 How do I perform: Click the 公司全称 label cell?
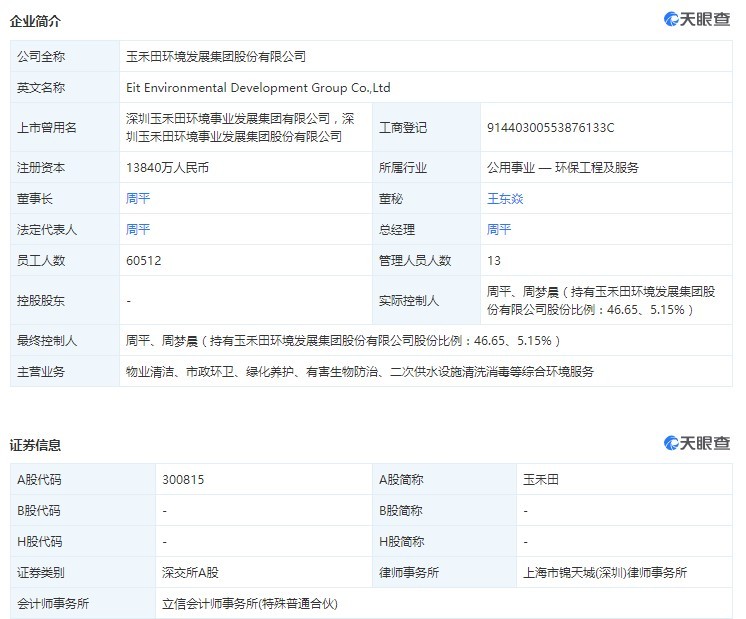(x=65, y=56)
